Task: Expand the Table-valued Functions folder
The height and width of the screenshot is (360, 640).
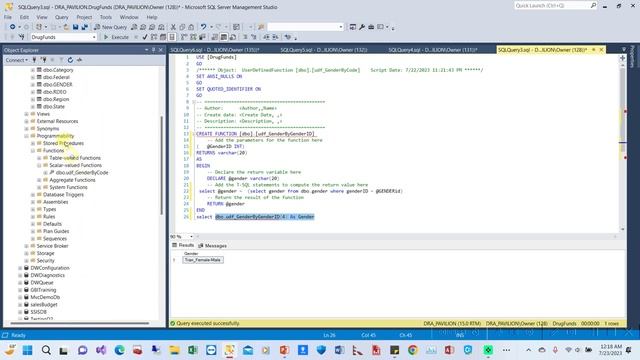Action: tap(40, 158)
